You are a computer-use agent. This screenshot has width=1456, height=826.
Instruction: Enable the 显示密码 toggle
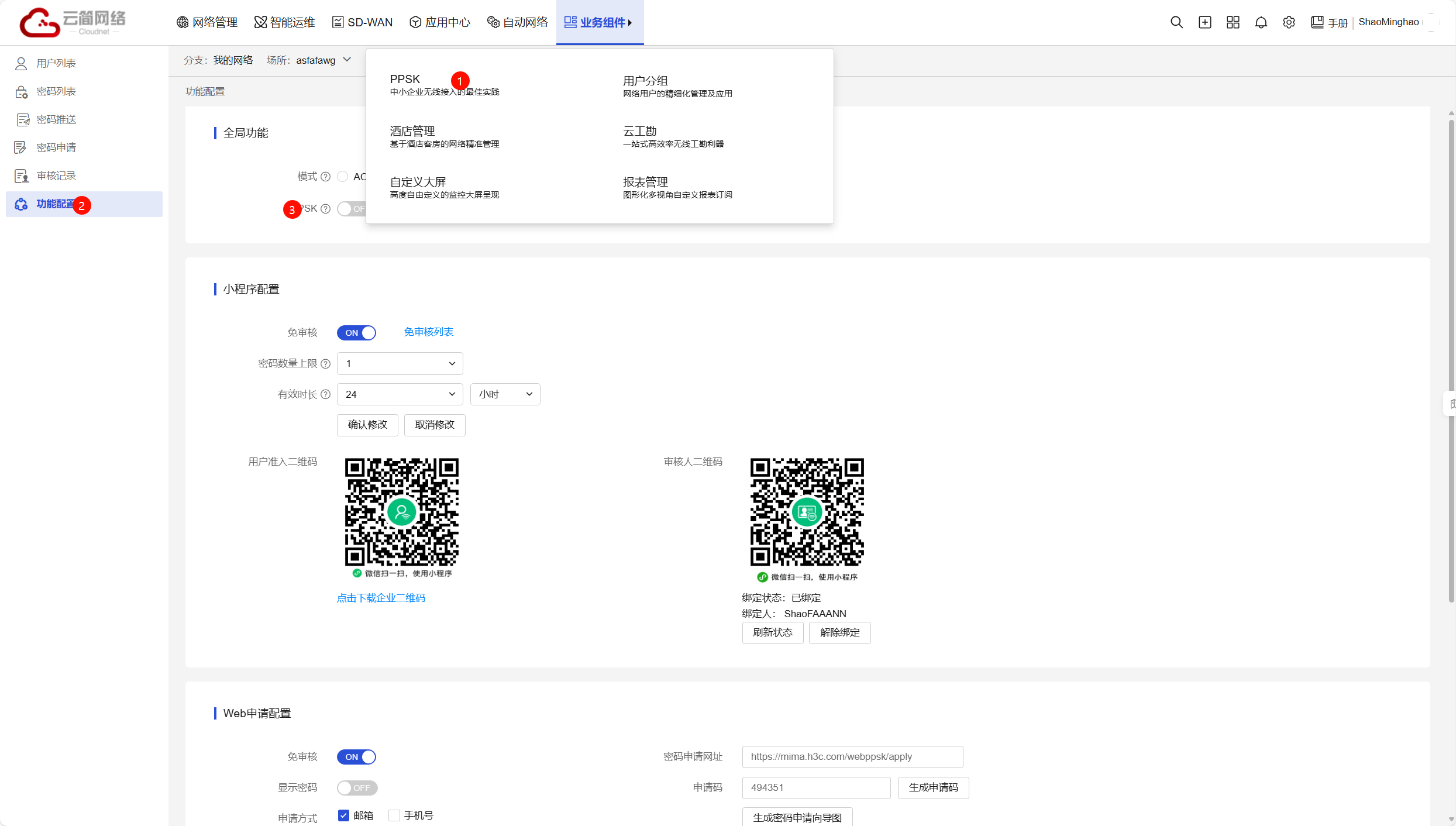point(357,787)
